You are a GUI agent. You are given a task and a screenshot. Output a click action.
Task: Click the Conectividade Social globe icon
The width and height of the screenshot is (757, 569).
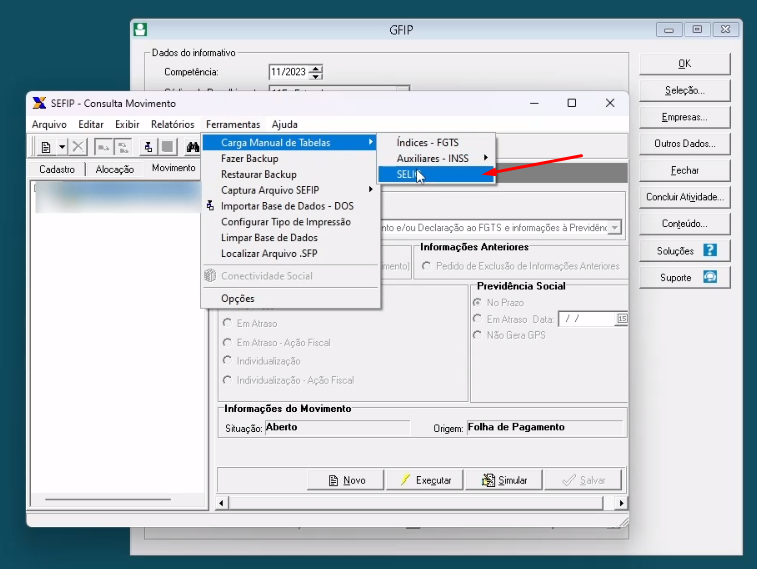[x=210, y=276]
